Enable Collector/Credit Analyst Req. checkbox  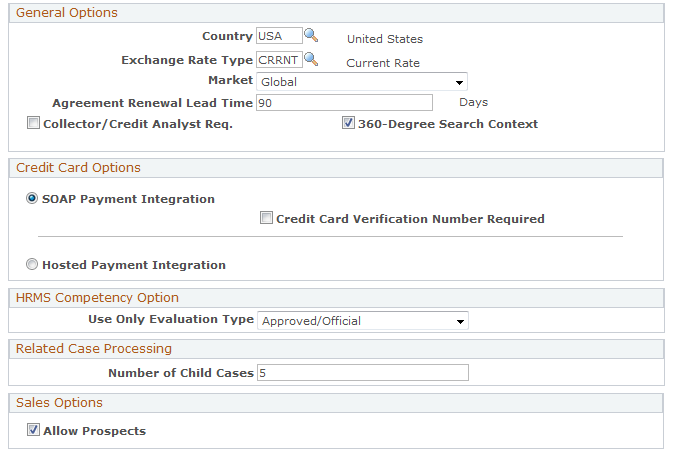click(33, 123)
